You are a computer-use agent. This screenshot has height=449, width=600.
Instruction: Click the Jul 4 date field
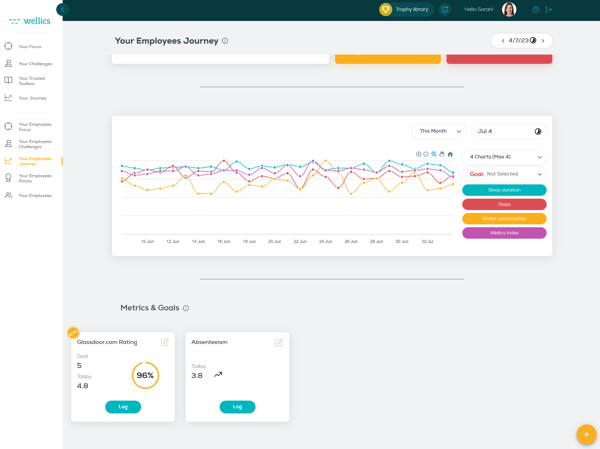click(x=509, y=131)
